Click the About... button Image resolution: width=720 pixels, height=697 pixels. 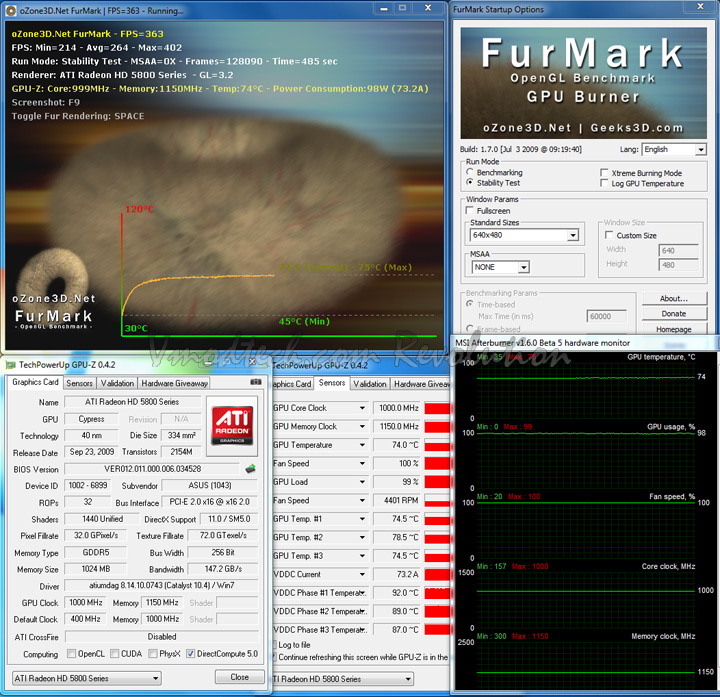[674, 298]
